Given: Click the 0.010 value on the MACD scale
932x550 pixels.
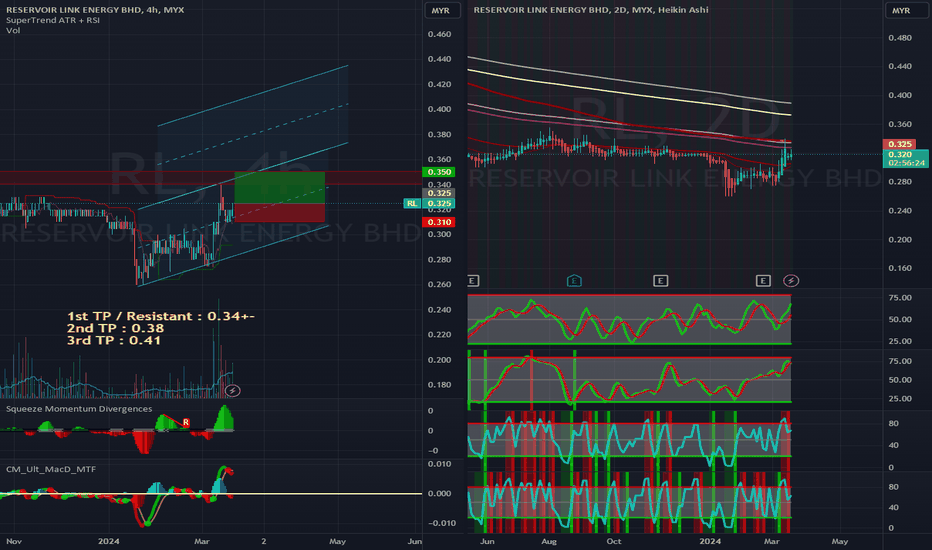Looking at the screenshot, I should pyautogui.click(x=439, y=464).
